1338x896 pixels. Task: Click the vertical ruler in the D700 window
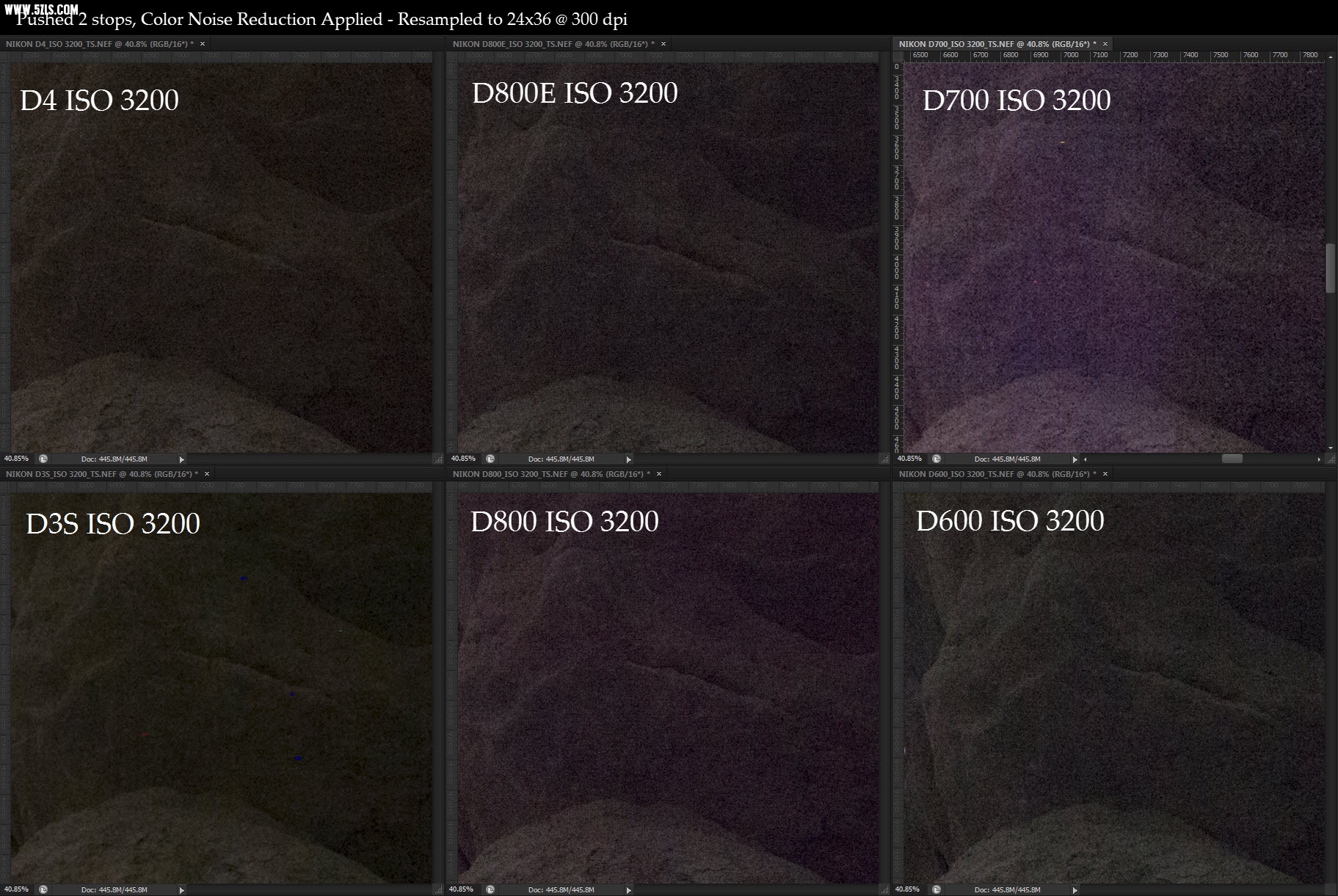pyautogui.click(x=897, y=257)
